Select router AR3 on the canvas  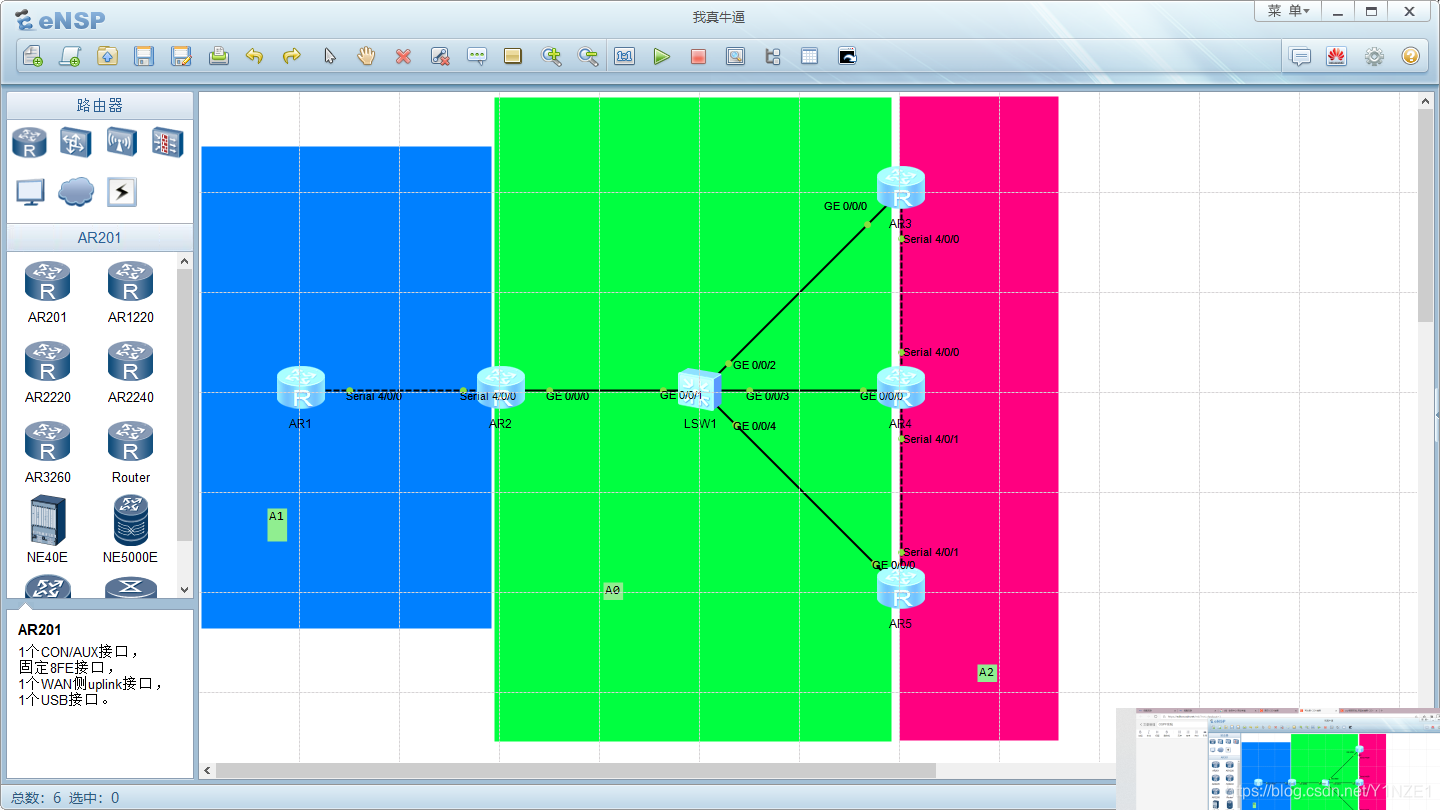point(901,188)
